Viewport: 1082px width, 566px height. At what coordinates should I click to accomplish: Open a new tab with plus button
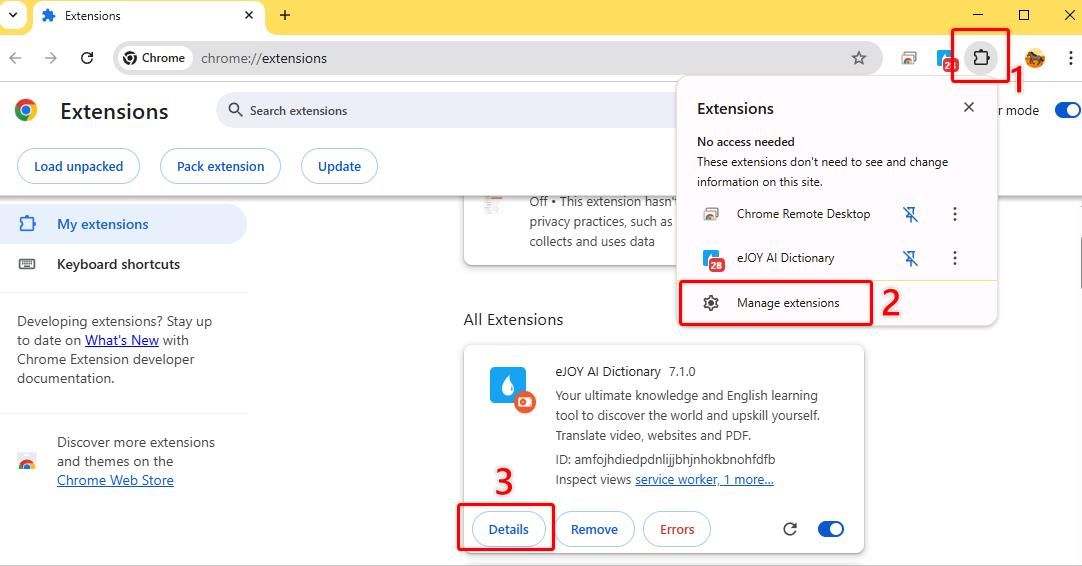pyautogui.click(x=285, y=15)
